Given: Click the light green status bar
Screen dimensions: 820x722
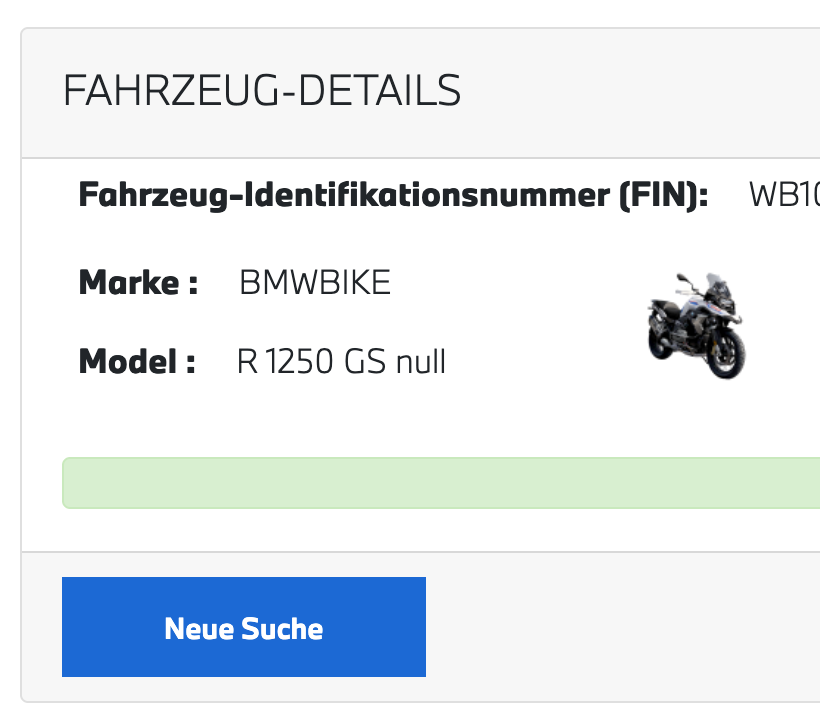Looking at the screenshot, I should click(x=440, y=483).
